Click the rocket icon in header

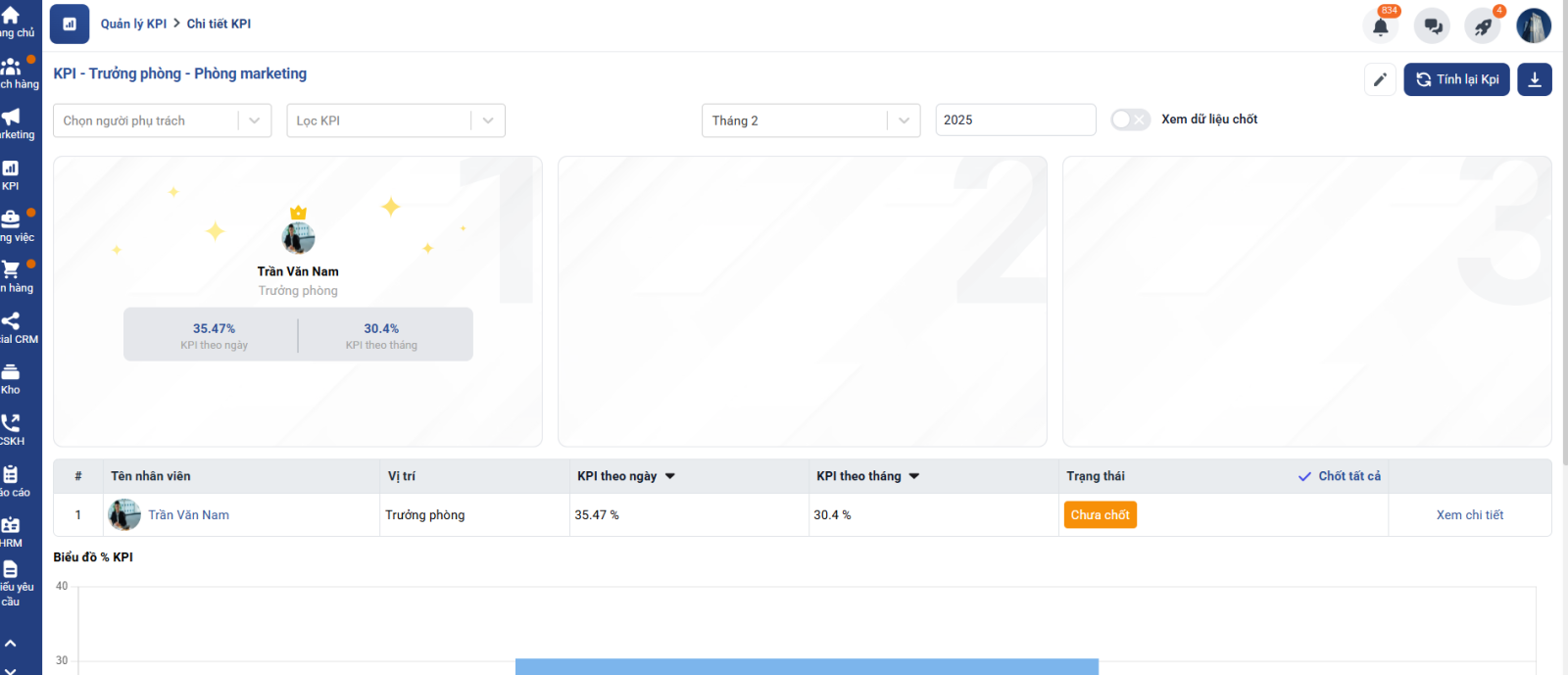coord(1483,26)
